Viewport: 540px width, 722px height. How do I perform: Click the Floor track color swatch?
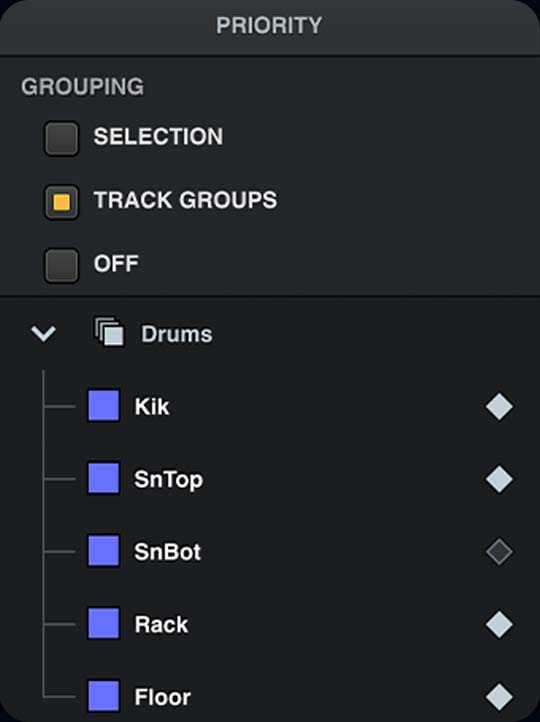click(x=104, y=696)
